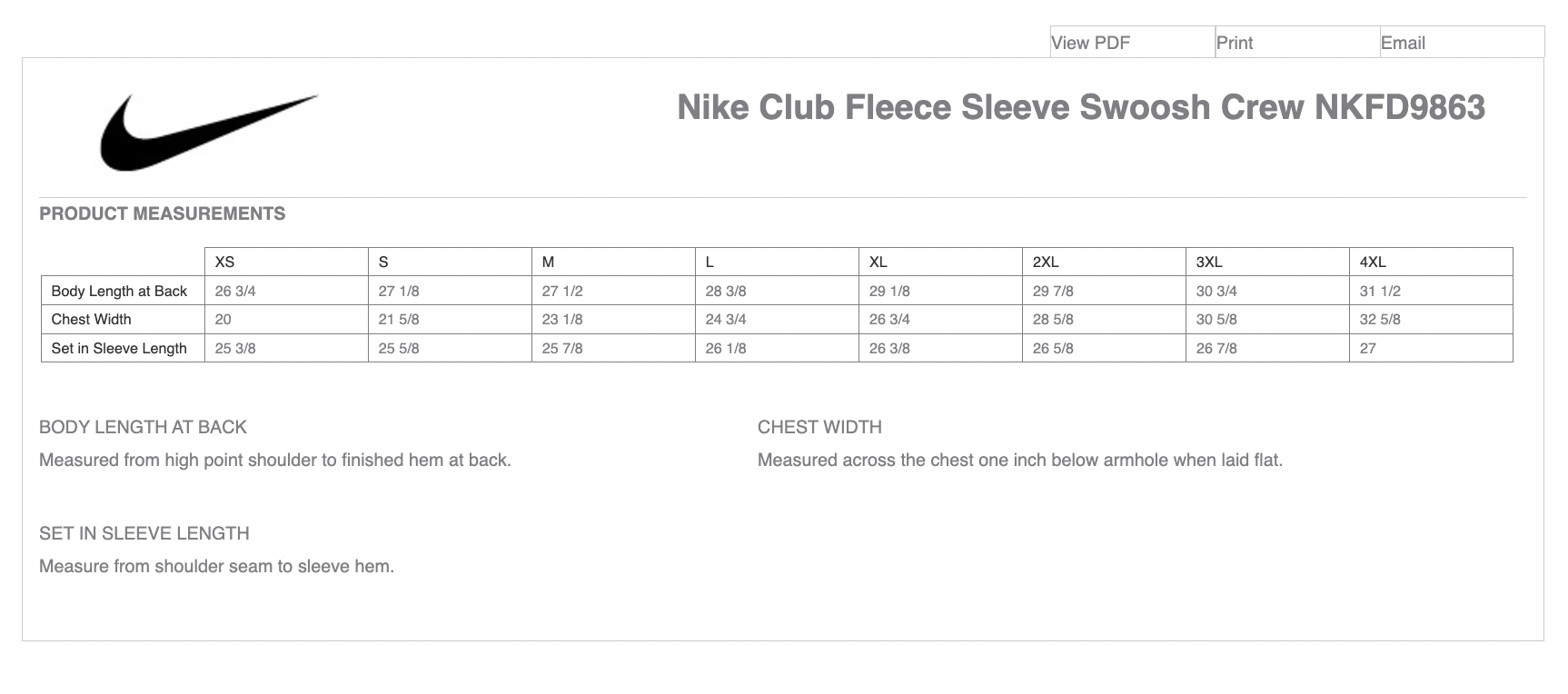Screen dimensions: 1568x694
Task: Click the XS body length value 26 3/4
Action: tap(235, 291)
